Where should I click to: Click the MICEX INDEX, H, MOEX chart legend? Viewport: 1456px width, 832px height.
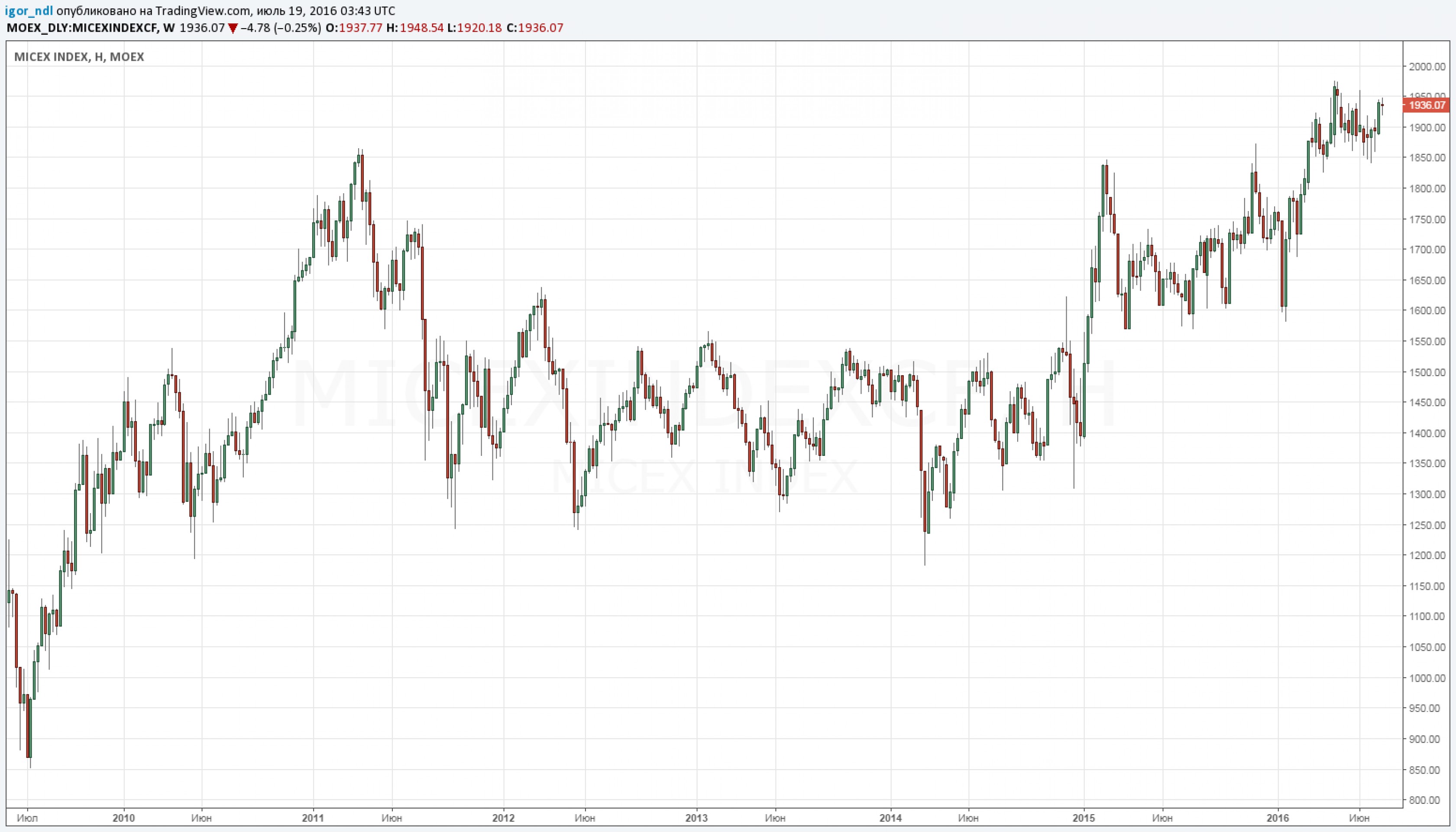coord(79,57)
